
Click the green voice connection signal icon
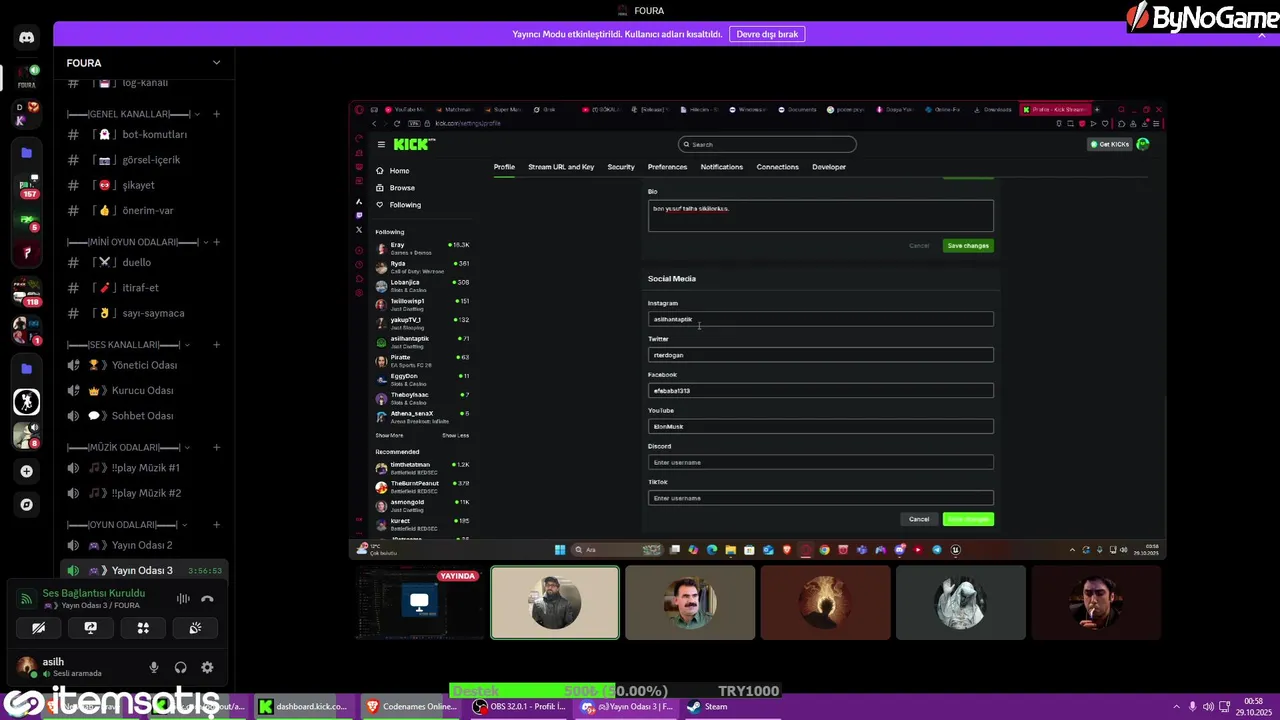coord(26,598)
